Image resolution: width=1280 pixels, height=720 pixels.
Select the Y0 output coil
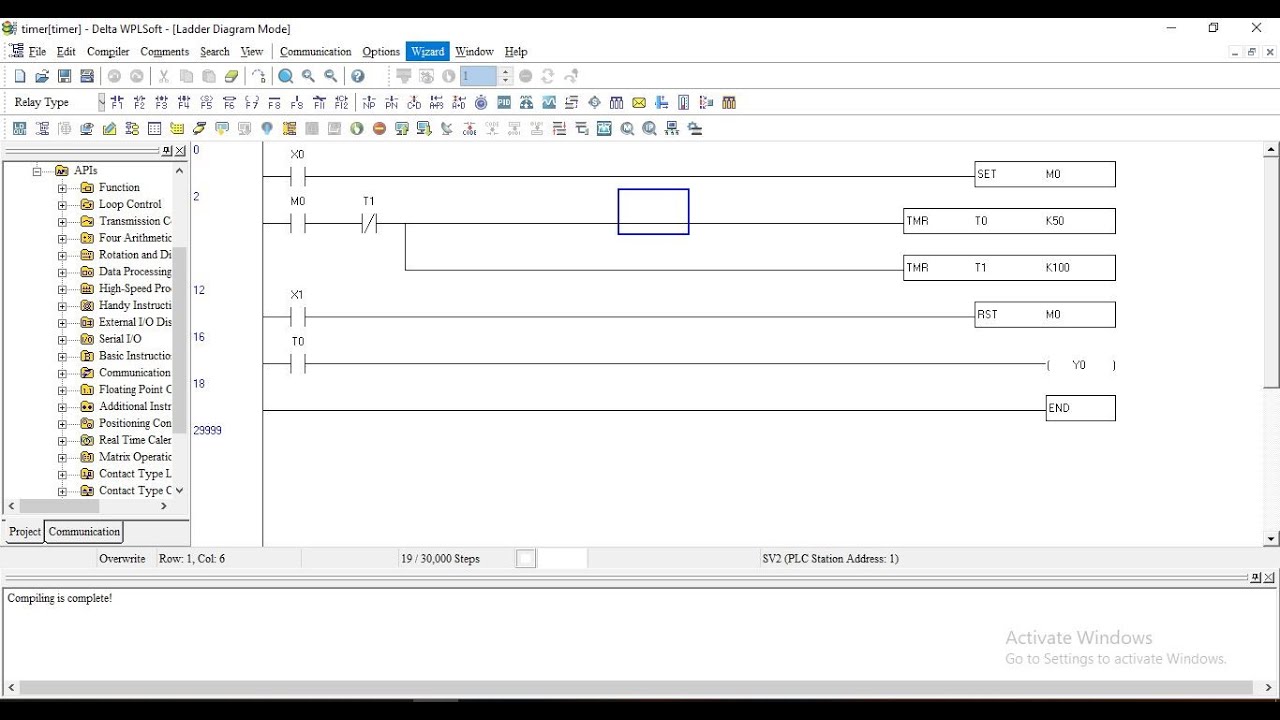coord(1080,365)
